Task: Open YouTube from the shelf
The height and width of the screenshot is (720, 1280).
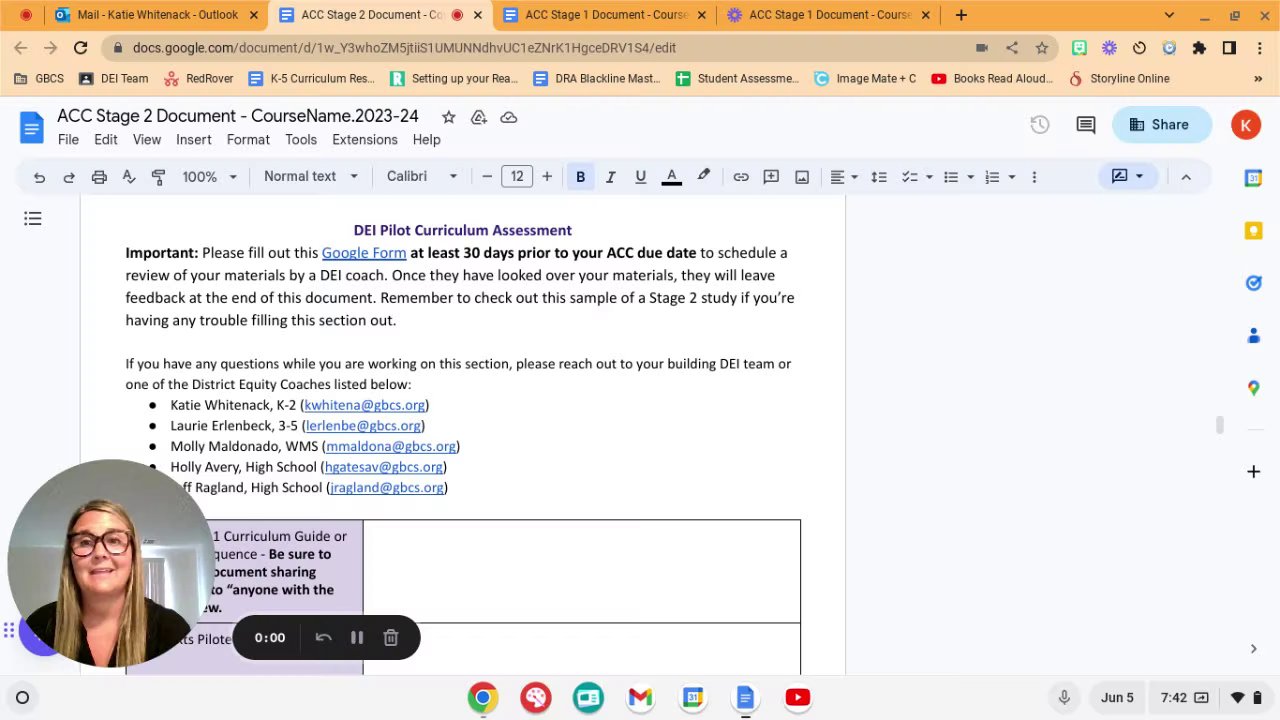Action: [797, 698]
